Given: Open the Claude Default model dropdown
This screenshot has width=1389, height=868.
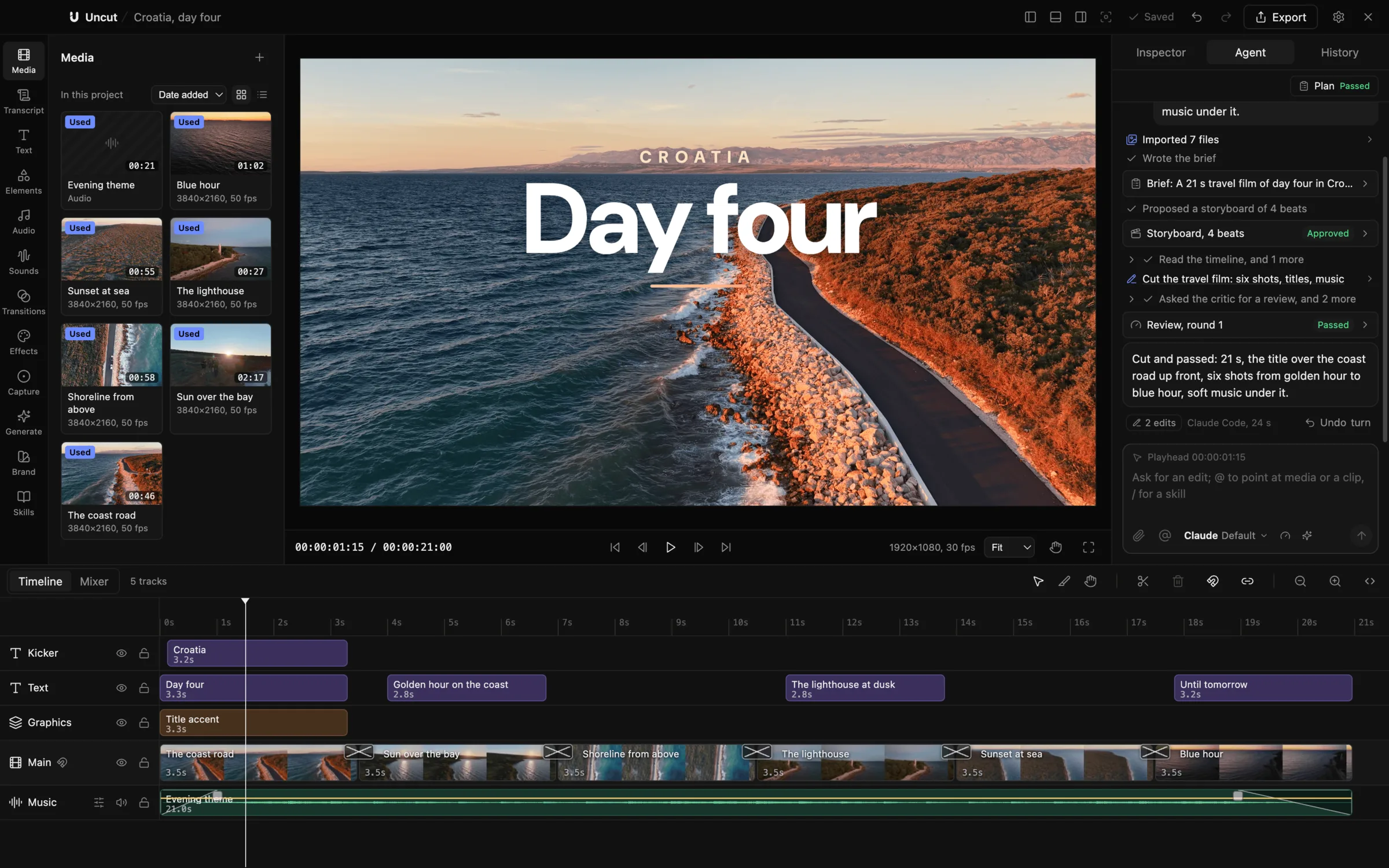Looking at the screenshot, I should click(x=1225, y=535).
